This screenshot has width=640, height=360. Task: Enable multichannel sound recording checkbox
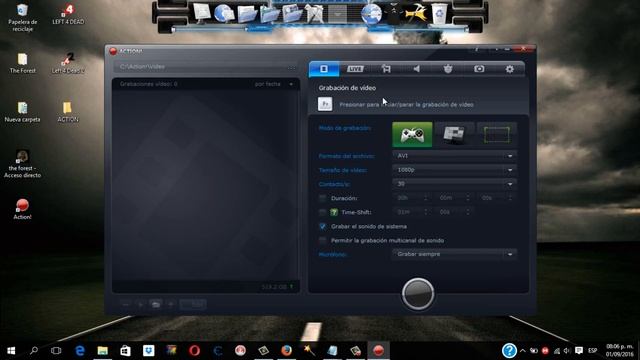[322, 240]
